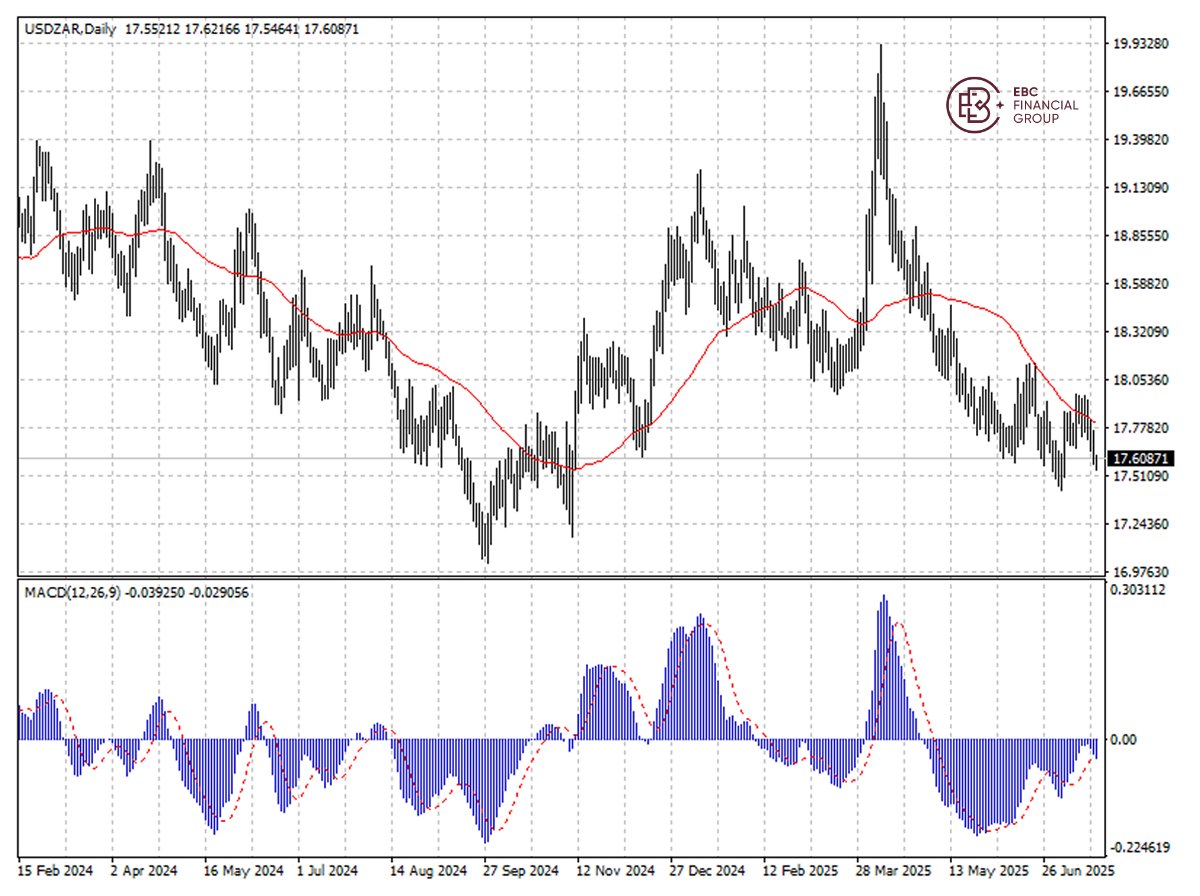
Task: Click the 16.97630 price axis label
Action: click(x=1140, y=572)
